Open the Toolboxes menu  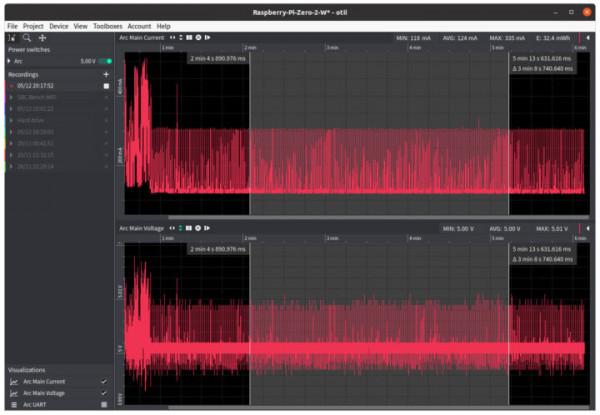click(107, 26)
